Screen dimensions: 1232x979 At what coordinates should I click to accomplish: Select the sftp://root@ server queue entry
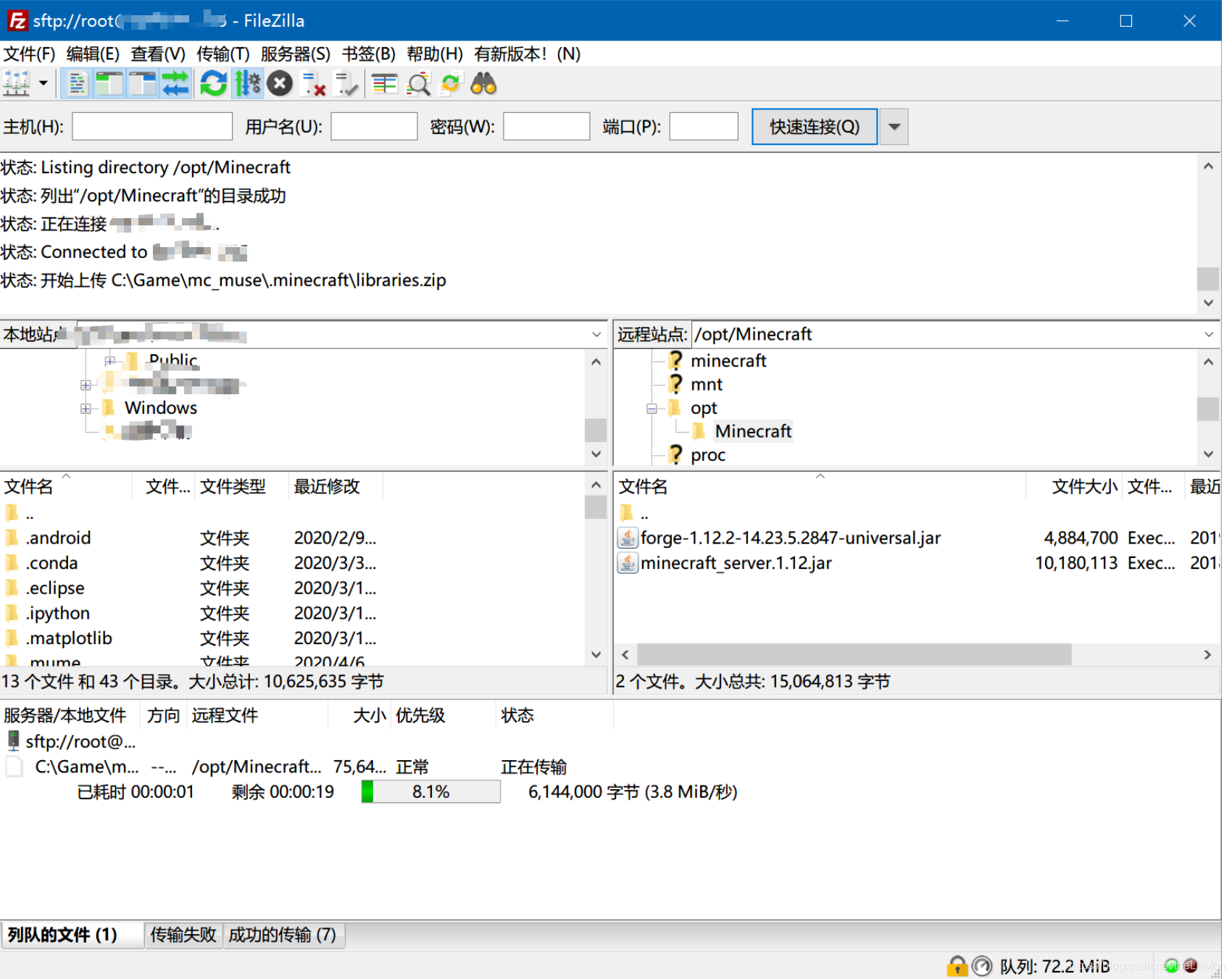tap(71, 741)
